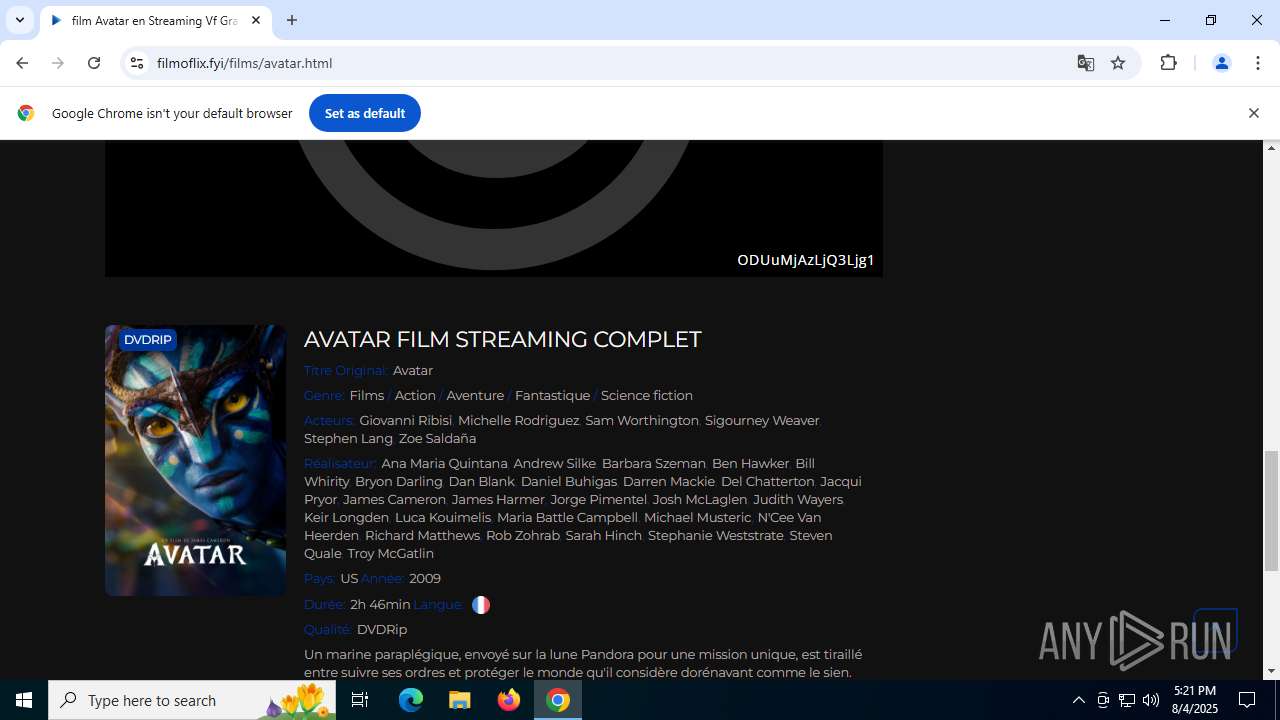Open the notification center icon

click(x=1248, y=700)
